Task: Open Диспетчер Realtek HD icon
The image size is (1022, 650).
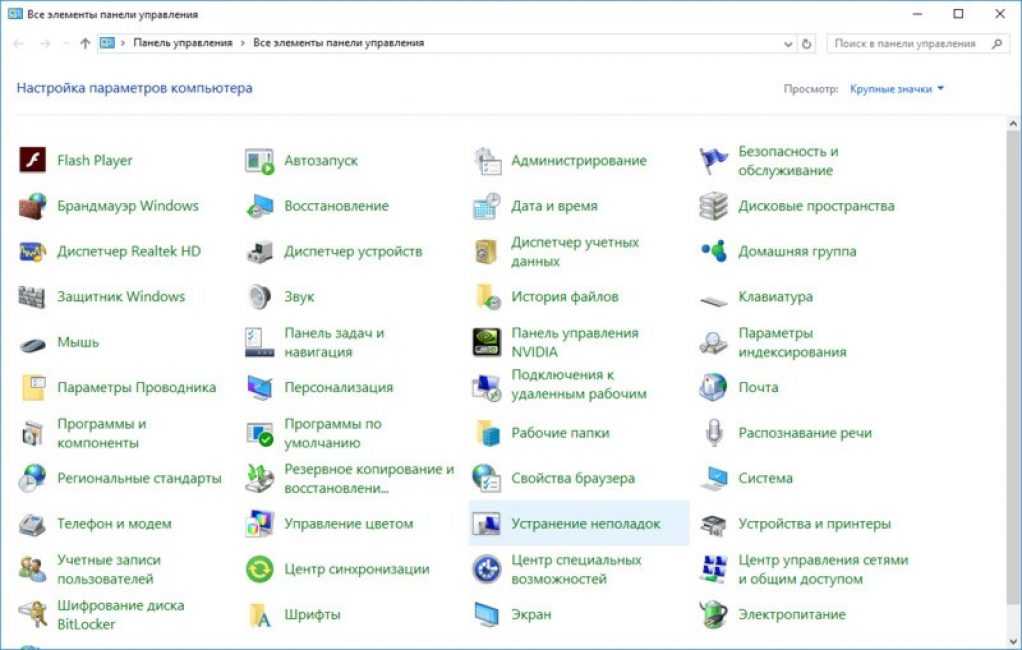Action: pyautogui.click(x=33, y=251)
